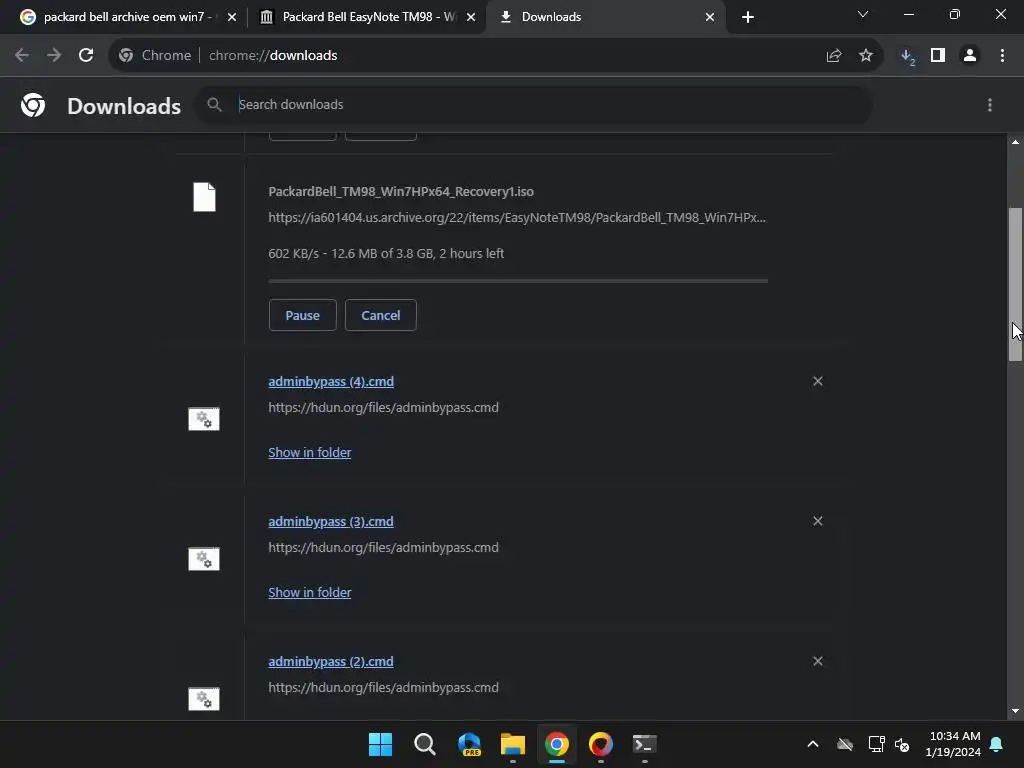Pause the Recovery1.iso download

point(302,315)
